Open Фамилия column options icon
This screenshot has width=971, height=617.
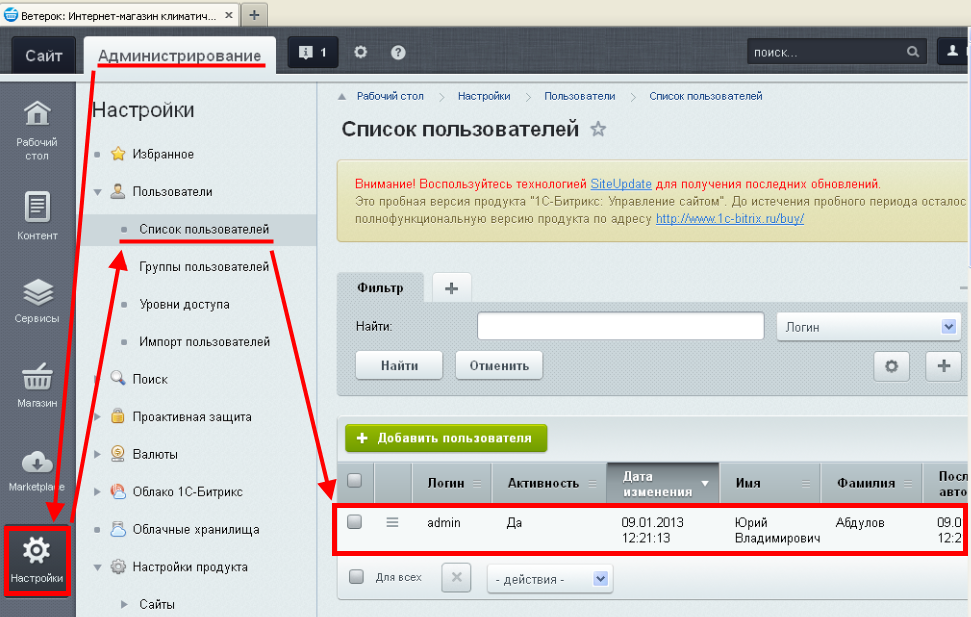[x=908, y=484]
